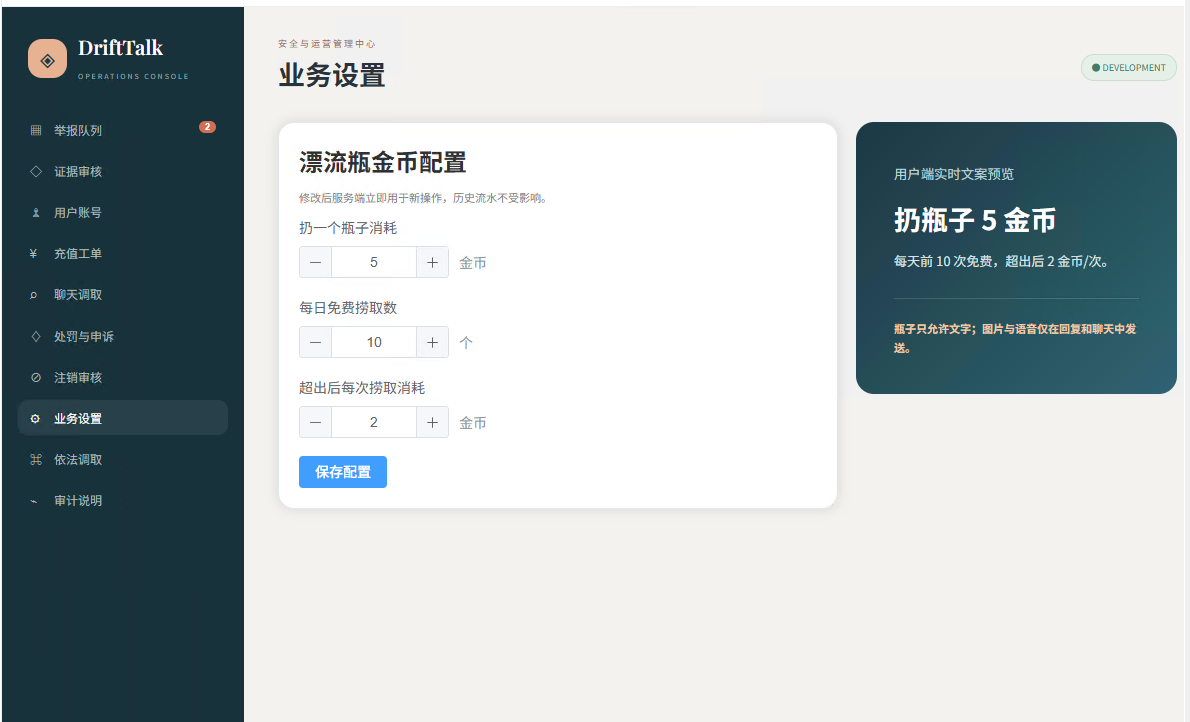The image size is (1190, 722).
Task: Open 审计说明 in the sidebar
Action: (x=123, y=501)
